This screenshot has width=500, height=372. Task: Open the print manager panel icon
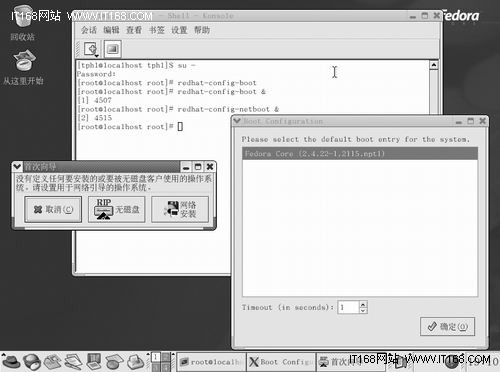[x=136, y=362]
